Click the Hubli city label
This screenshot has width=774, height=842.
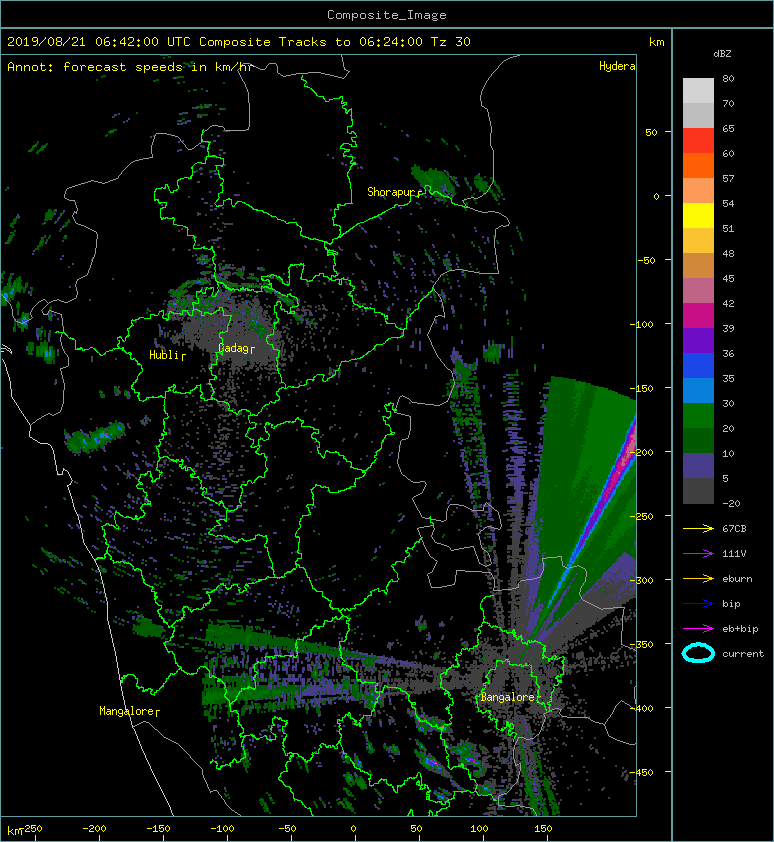(x=165, y=355)
